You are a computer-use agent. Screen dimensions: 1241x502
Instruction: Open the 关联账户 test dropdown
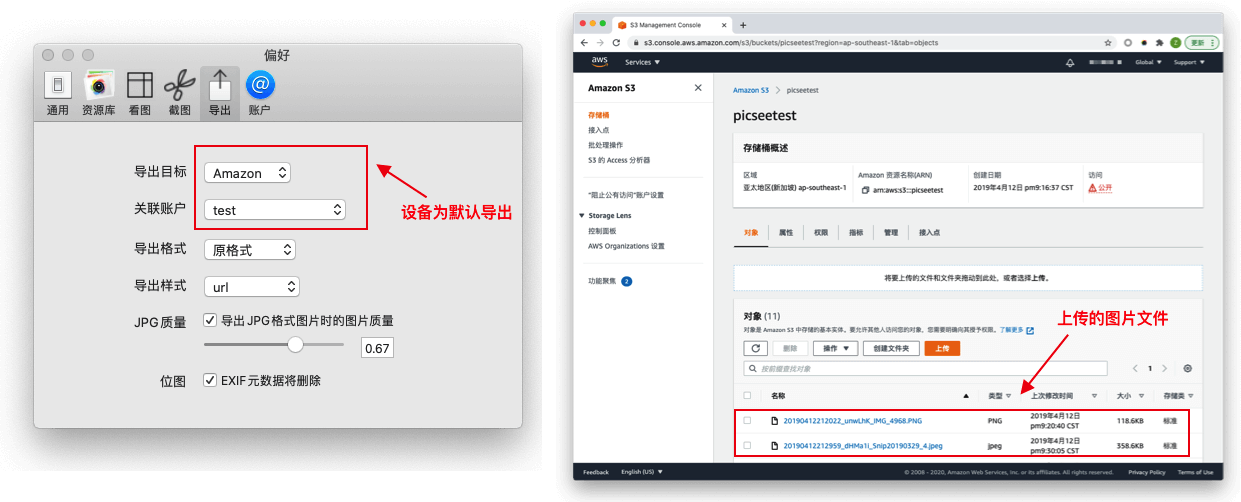(x=275, y=210)
